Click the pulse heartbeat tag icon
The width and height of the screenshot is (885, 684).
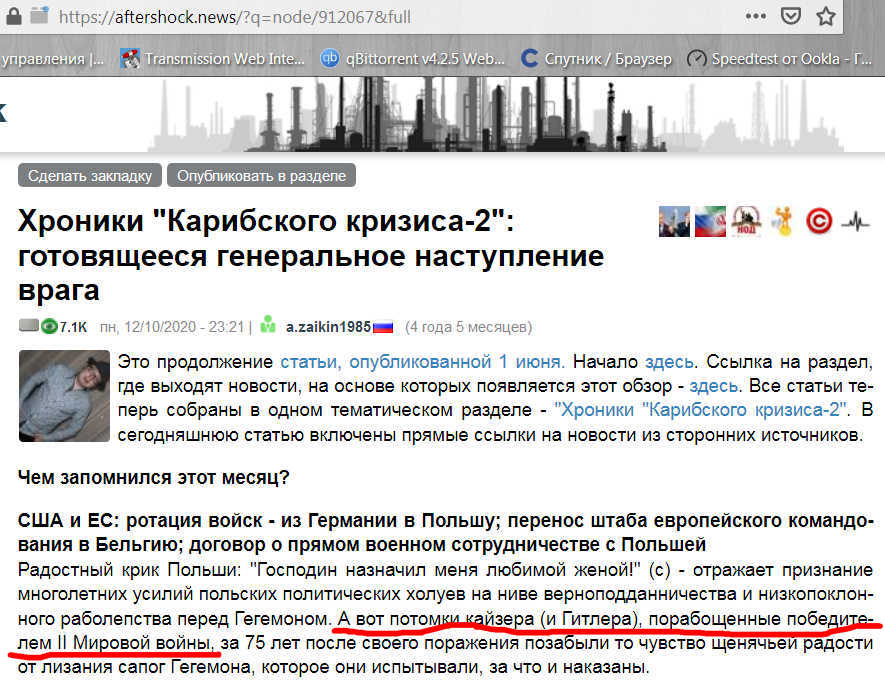pos(855,221)
